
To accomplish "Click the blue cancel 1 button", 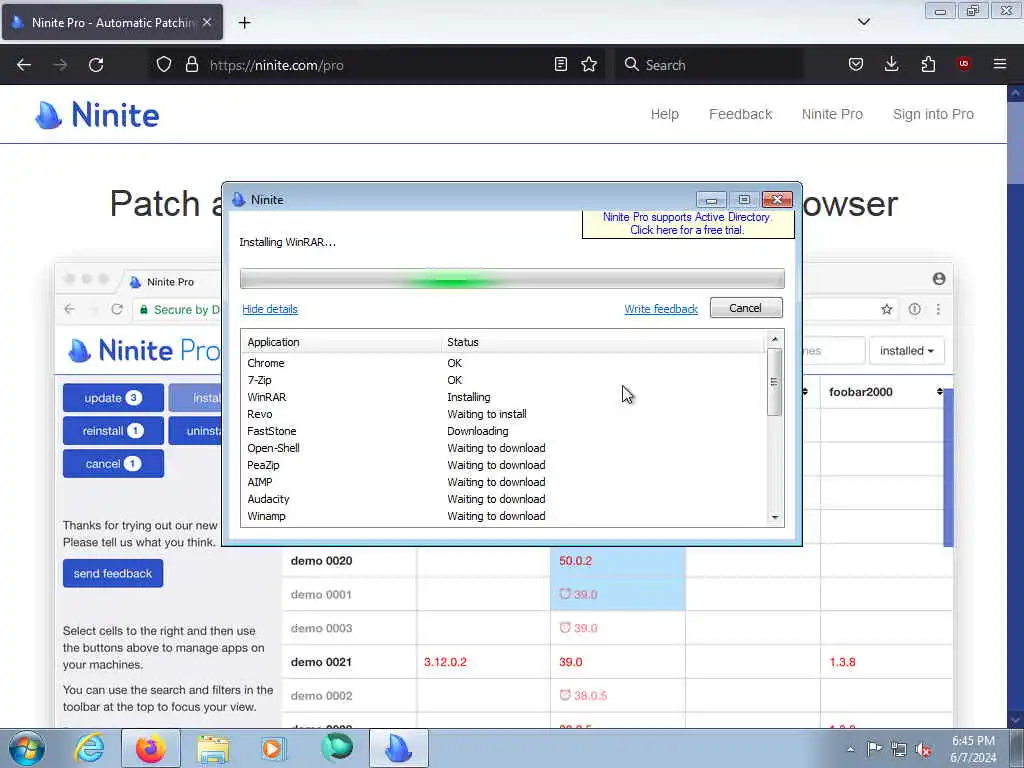I will pos(113,464).
